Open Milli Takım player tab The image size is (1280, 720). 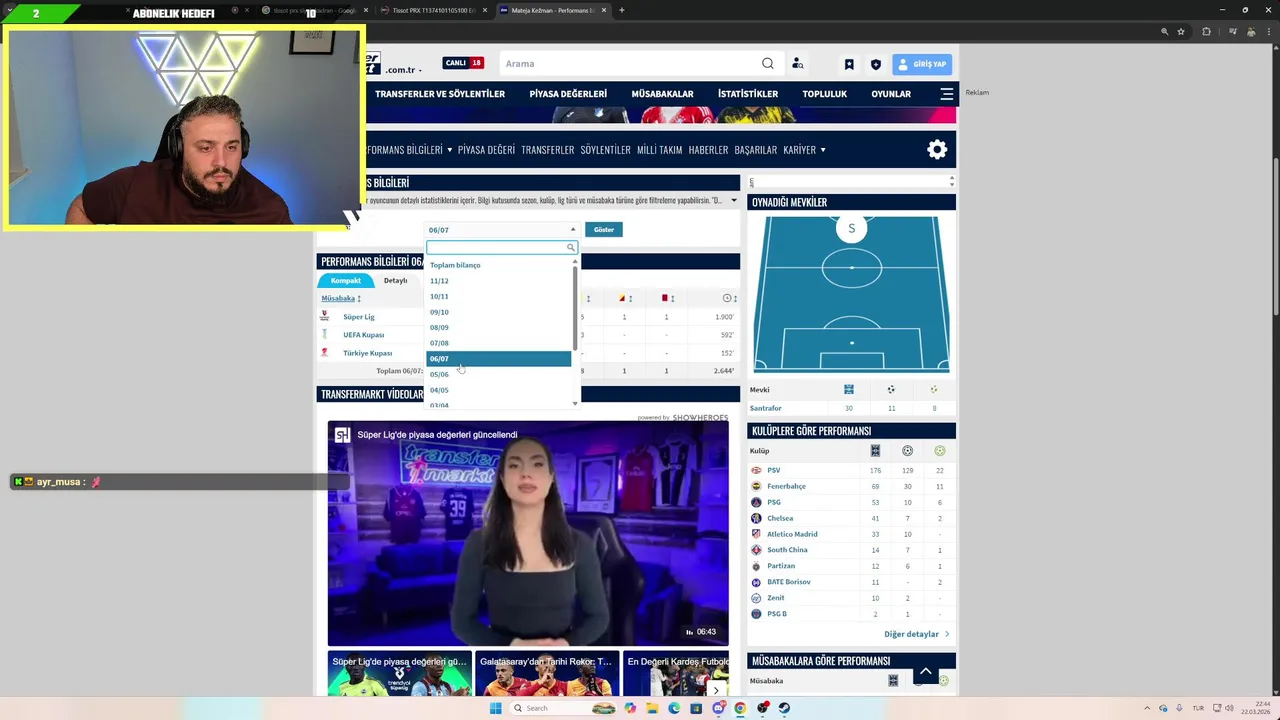tap(659, 150)
